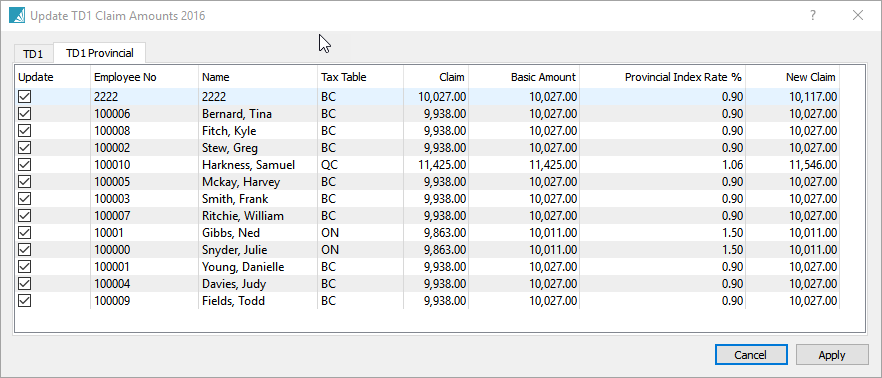Sort by Claim column header
Viewport: 882px width, 378px height.
tap(436, 77)
